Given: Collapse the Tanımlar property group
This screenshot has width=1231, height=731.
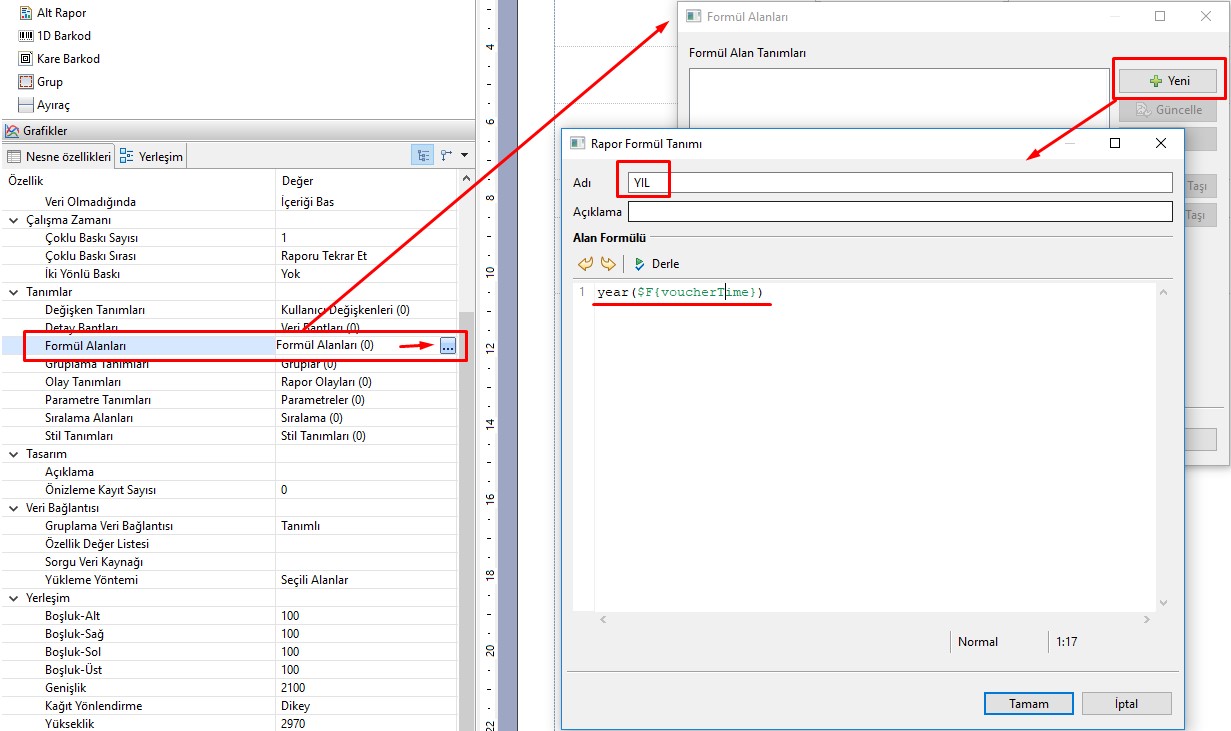Looking at the screenshot, I should coord(14,292).
